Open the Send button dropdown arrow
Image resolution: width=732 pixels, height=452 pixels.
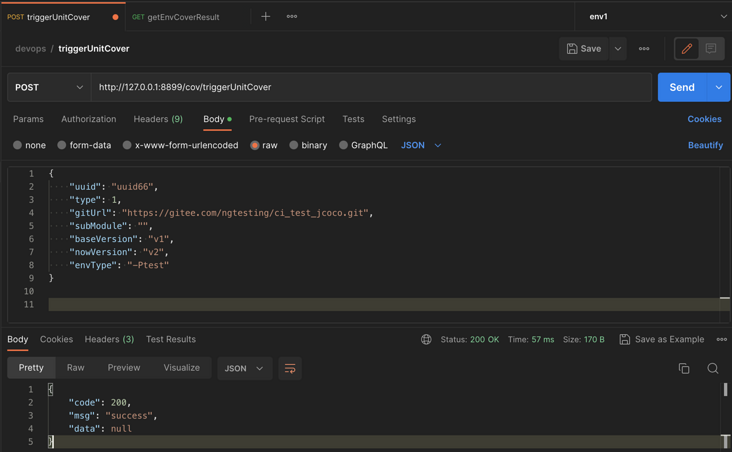pyautogui.click(x=719, y=87)
